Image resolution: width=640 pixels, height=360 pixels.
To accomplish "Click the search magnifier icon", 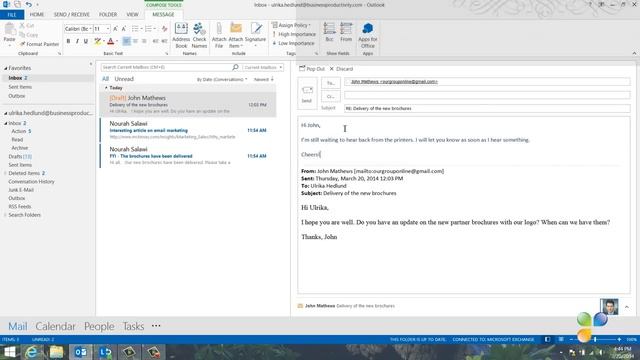I will pyautogui.click(x=236, y=67).
